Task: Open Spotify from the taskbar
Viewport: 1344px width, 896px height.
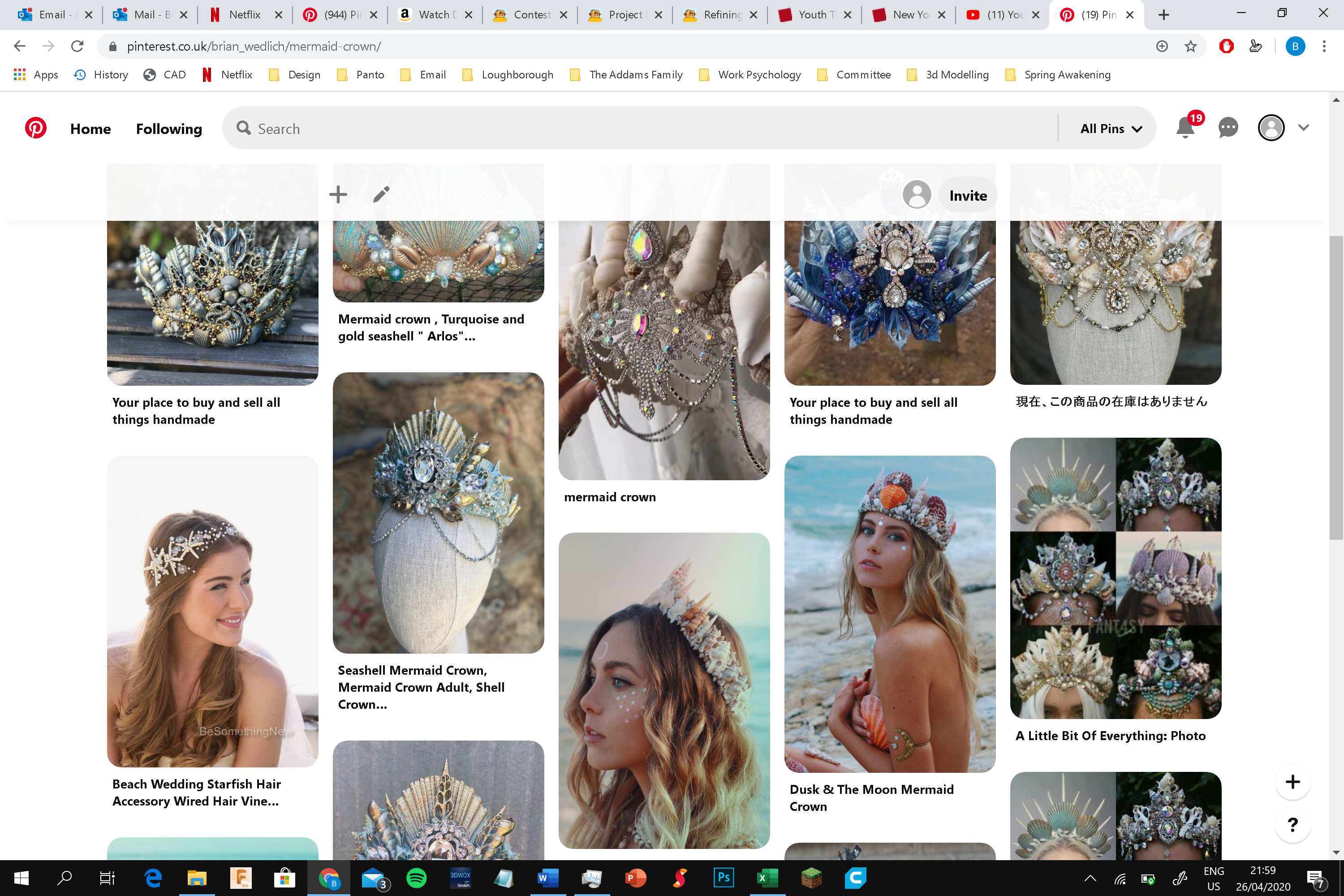Action: click(x=417, y=878)
